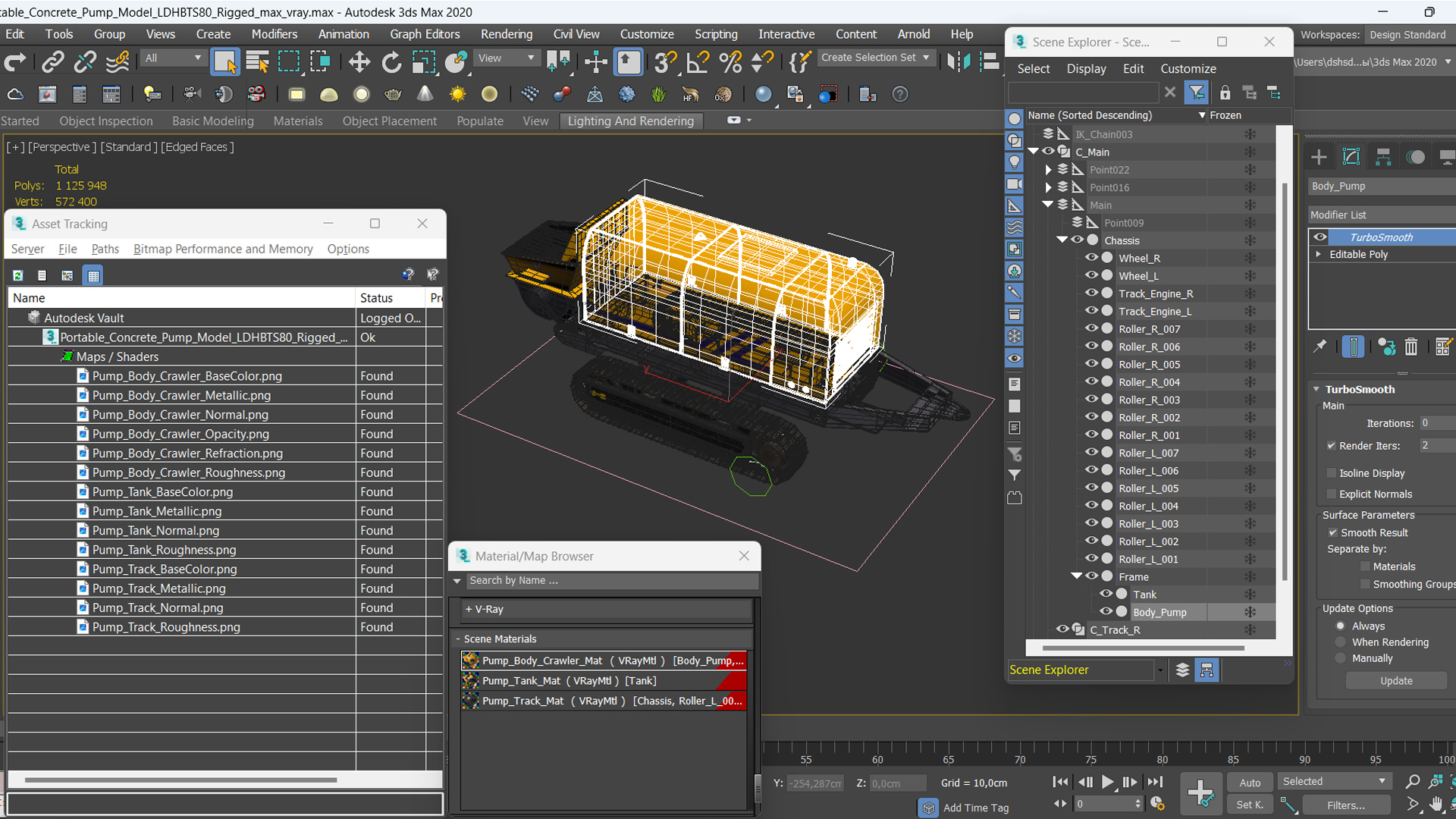Select Pump_Track_Mat material swatch
Image resolution: width=1456 pixels, height=819 pixels.
pos(470,701)
